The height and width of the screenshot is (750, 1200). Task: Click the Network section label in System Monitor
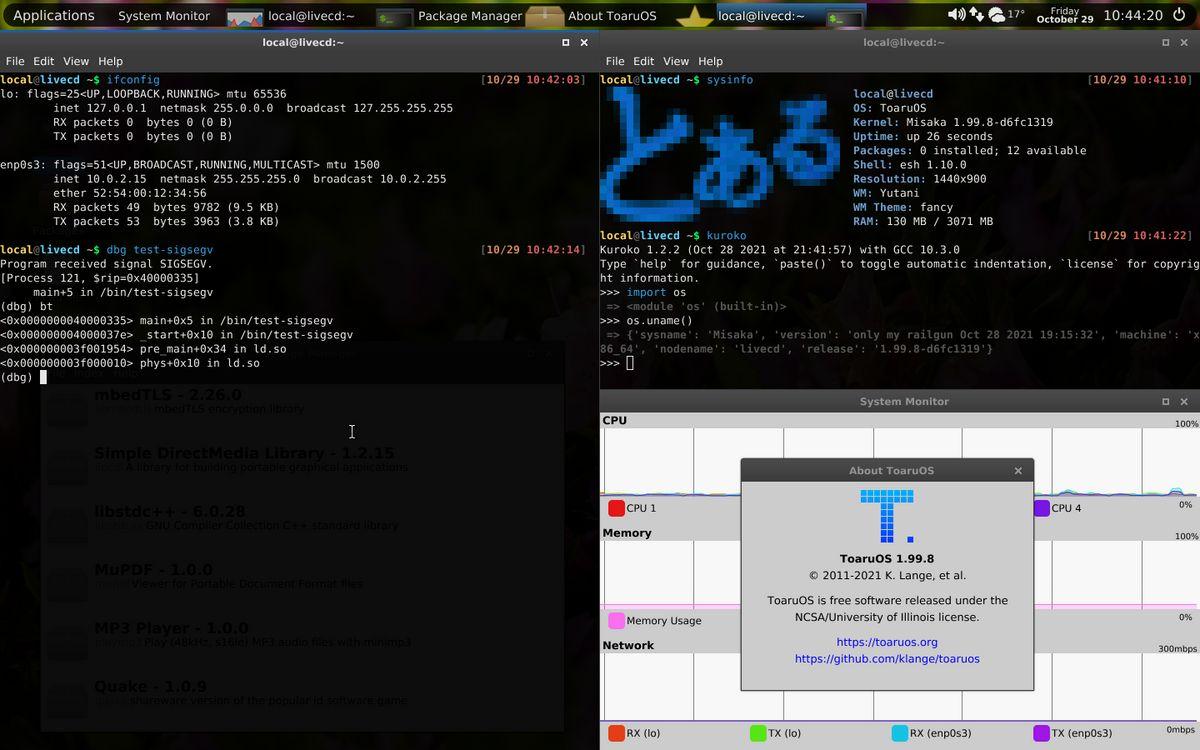coord(628,646)
